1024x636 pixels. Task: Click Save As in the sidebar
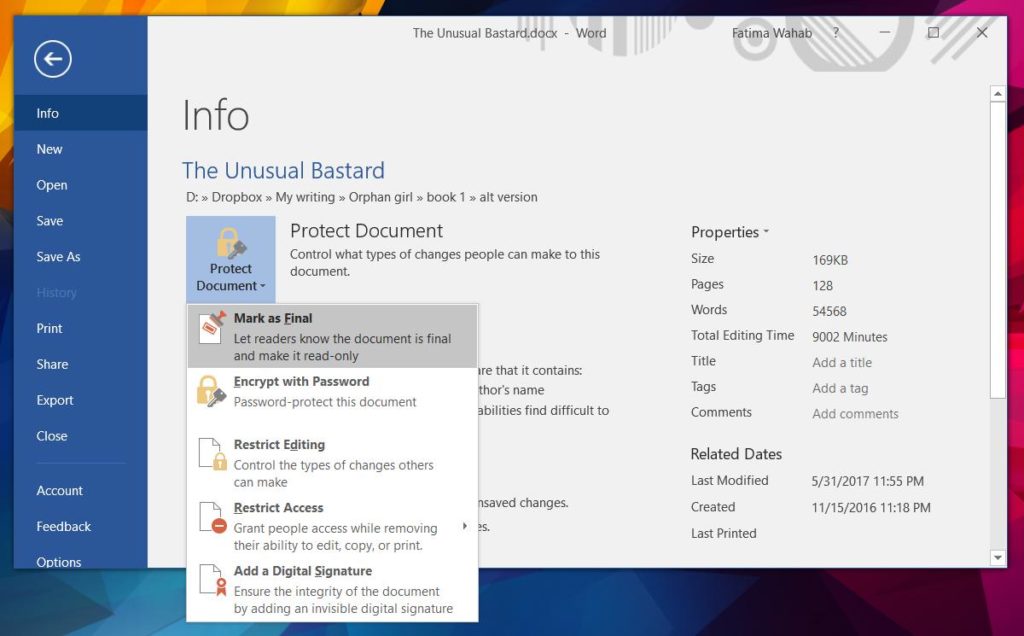(x=58, y=256)
